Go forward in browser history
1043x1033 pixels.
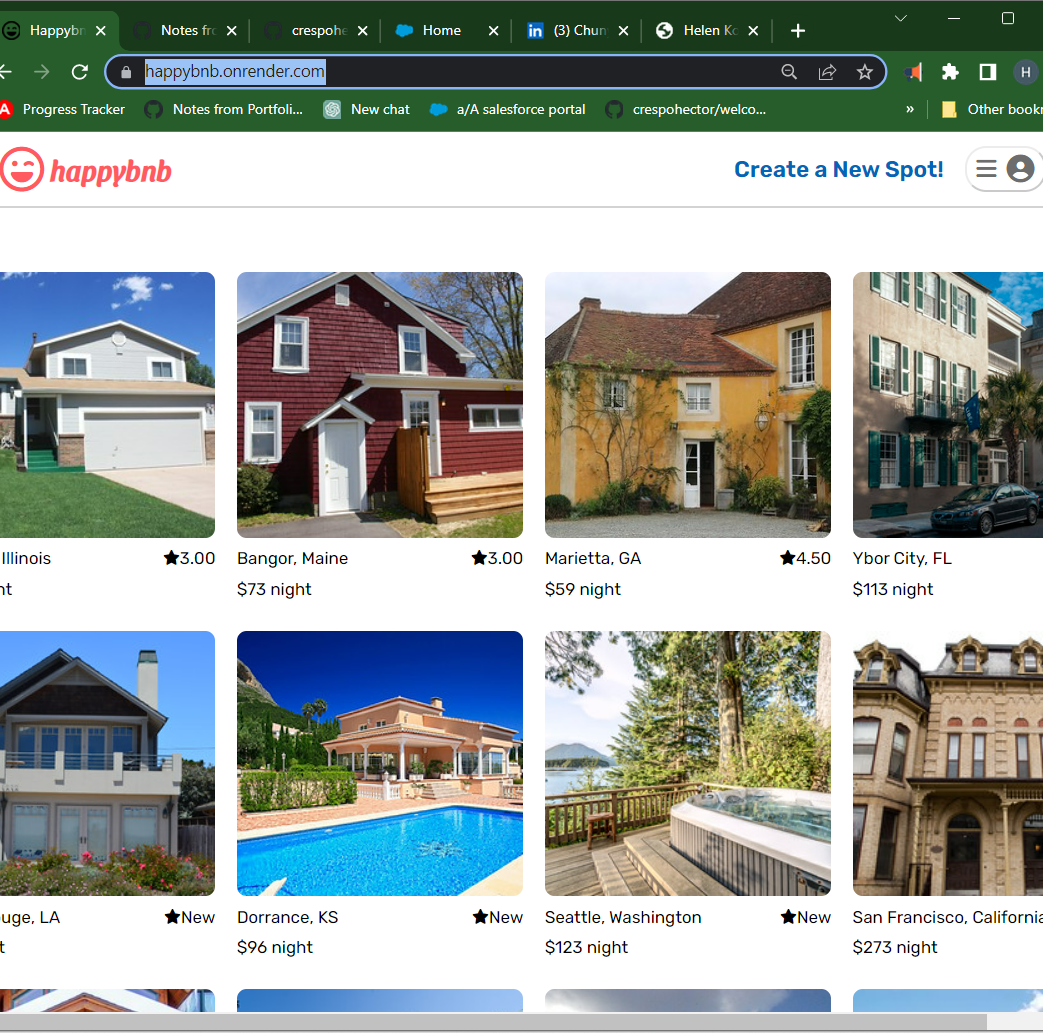[42, 72]
